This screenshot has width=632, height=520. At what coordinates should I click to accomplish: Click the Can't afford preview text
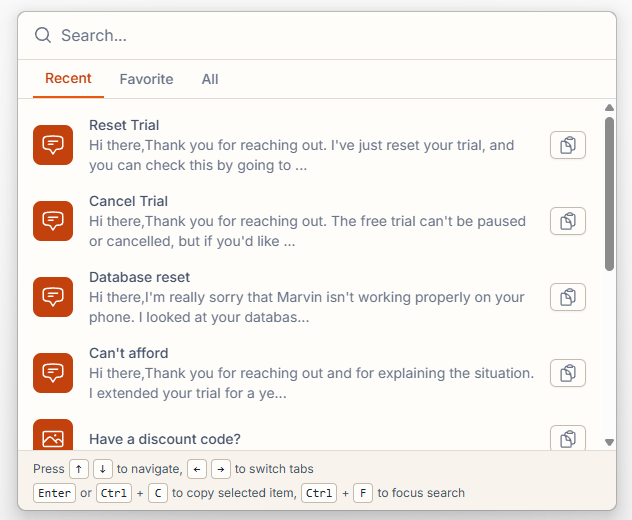point(311,383)
